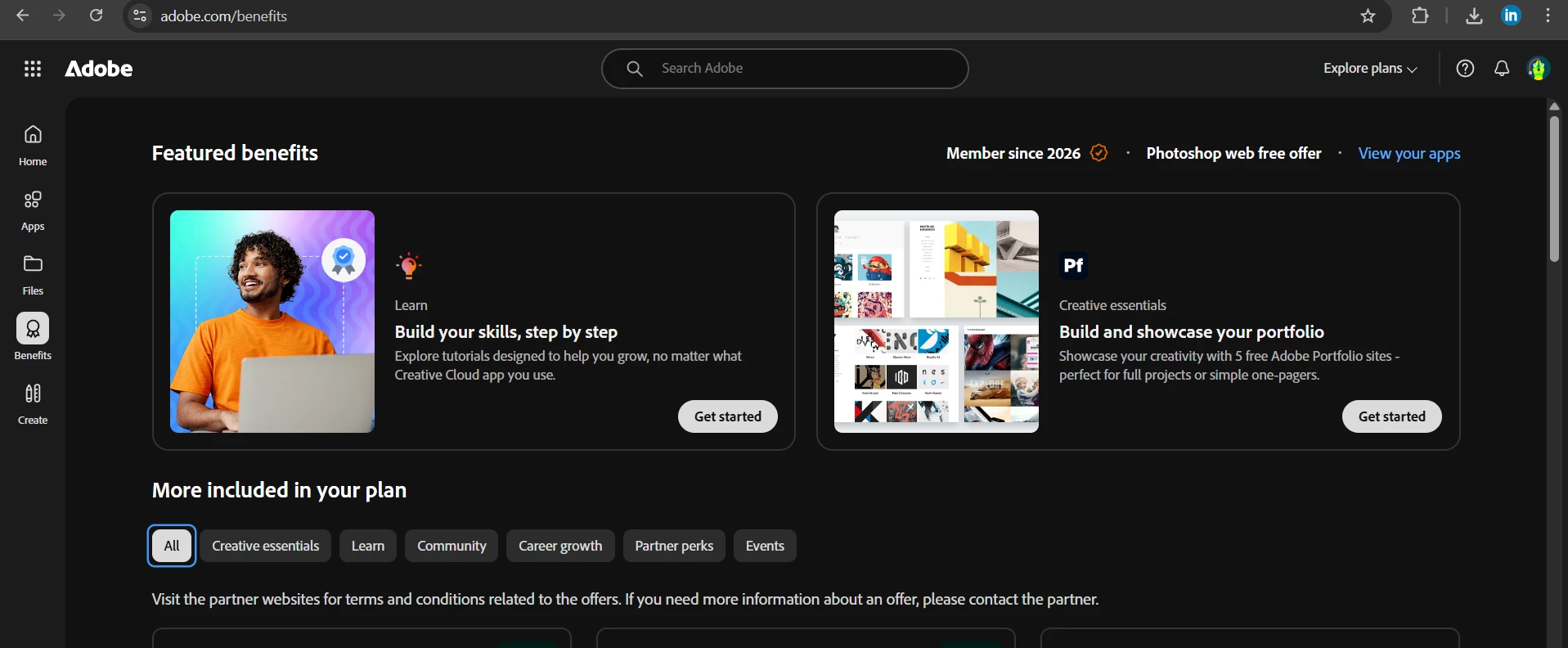Select the All filter tab

(172, 546)
